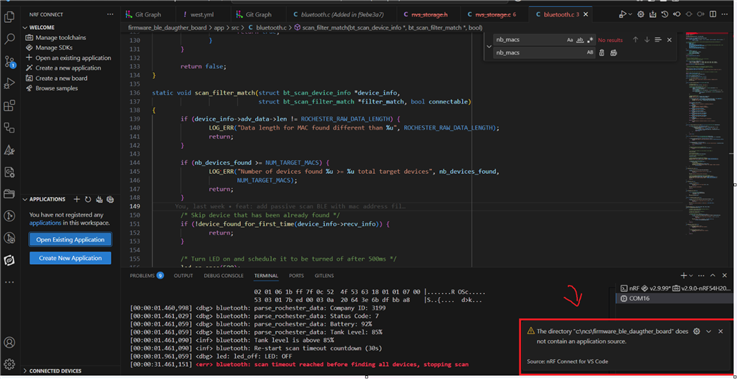
Task: Click Replace single occurrence icon
Action: (602, 53)
